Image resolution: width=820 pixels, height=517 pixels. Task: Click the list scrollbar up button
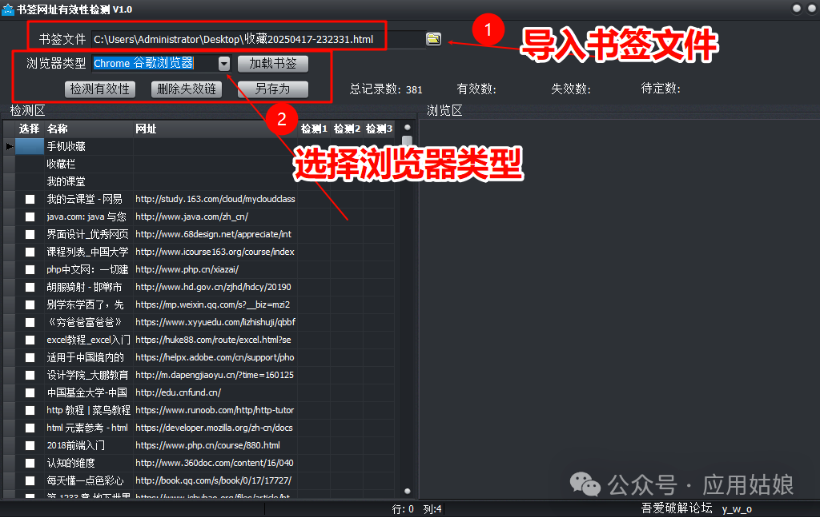tap(407, 127)
